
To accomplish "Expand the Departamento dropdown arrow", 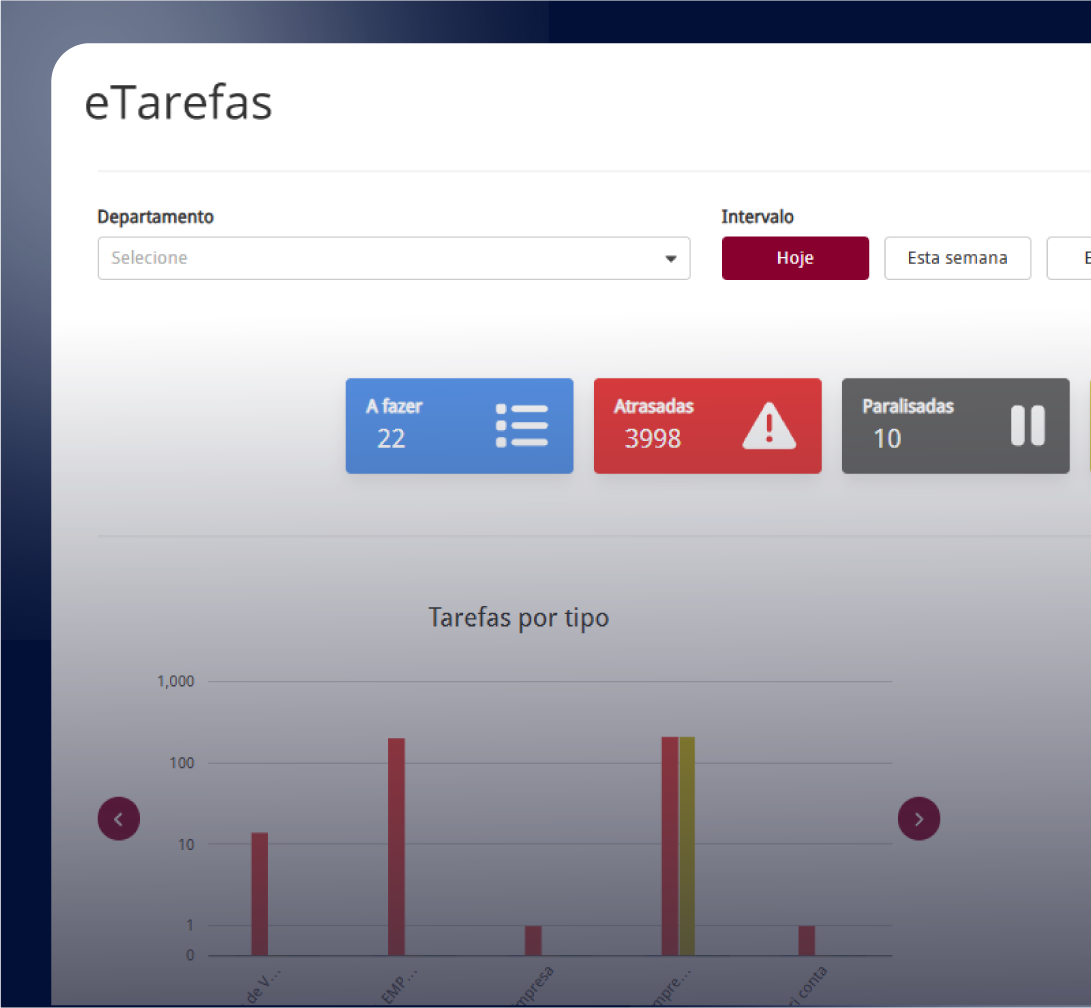I will [x=670, y=259].
